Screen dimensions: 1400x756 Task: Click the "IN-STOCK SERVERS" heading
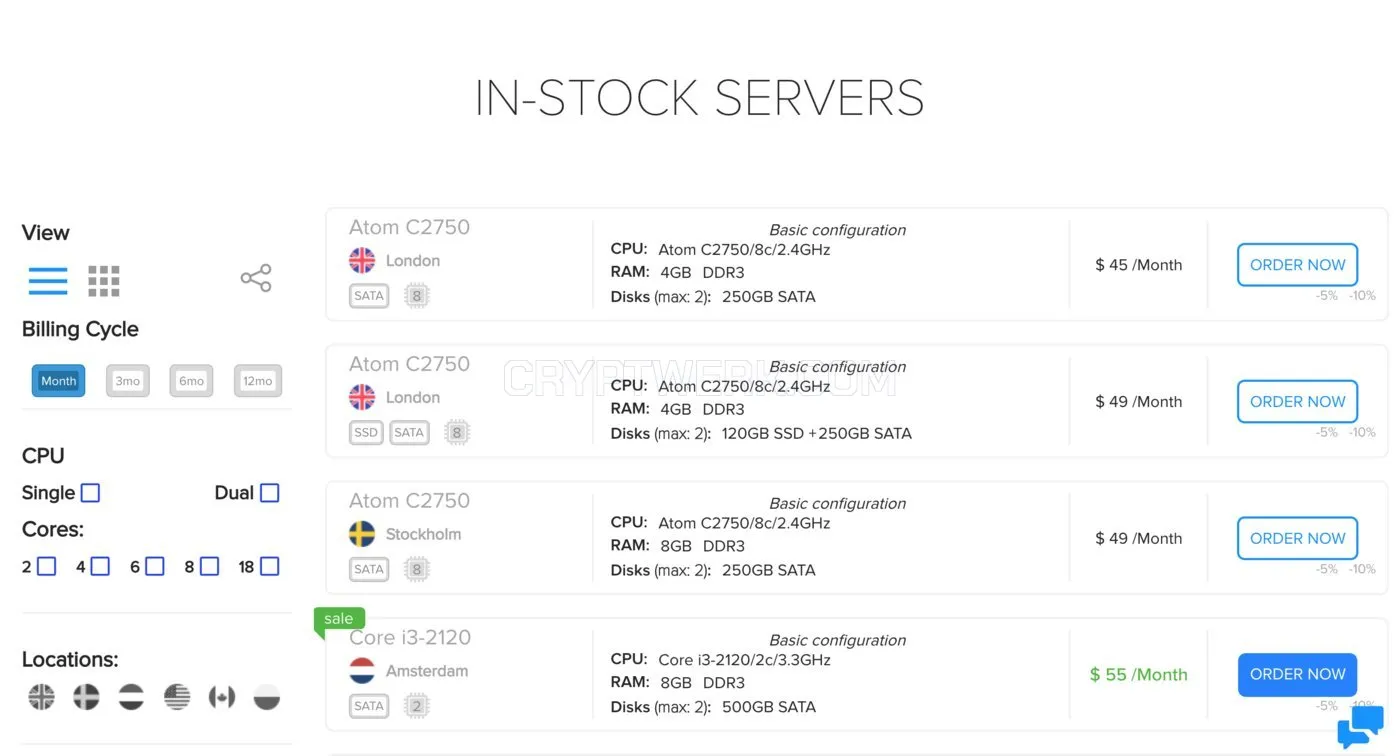699,98
